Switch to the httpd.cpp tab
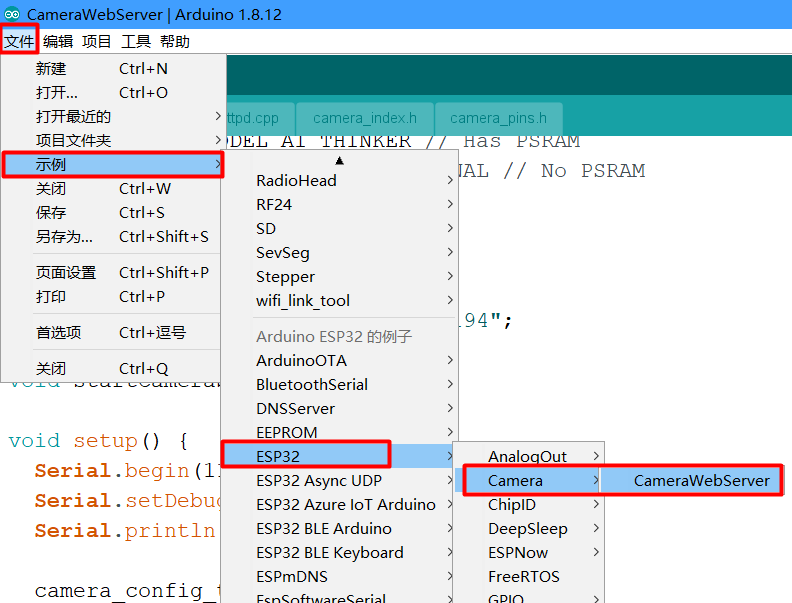The width and height of the screenshot is (792, 603). 260,118
